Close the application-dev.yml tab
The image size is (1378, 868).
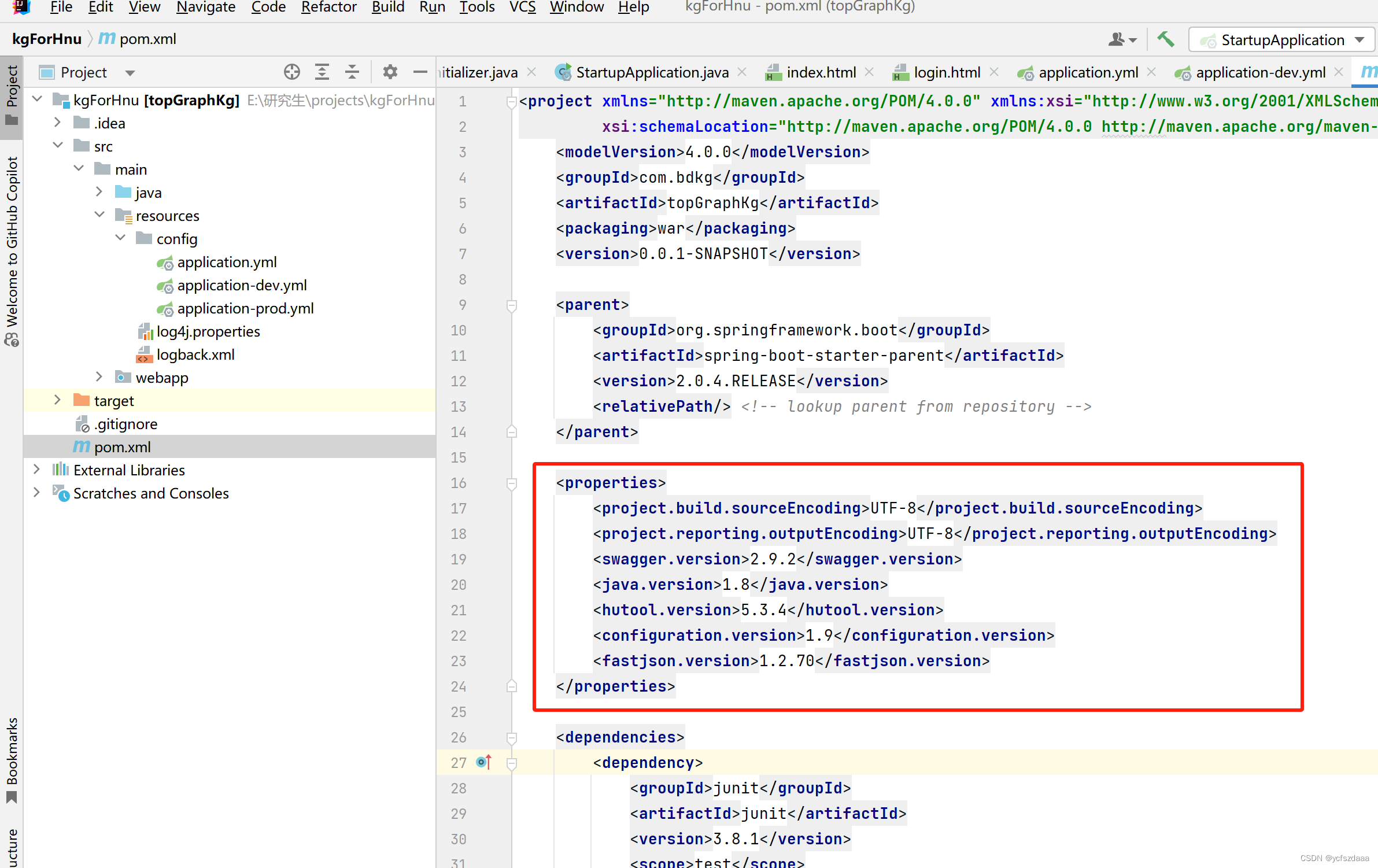pos(1339,72)
